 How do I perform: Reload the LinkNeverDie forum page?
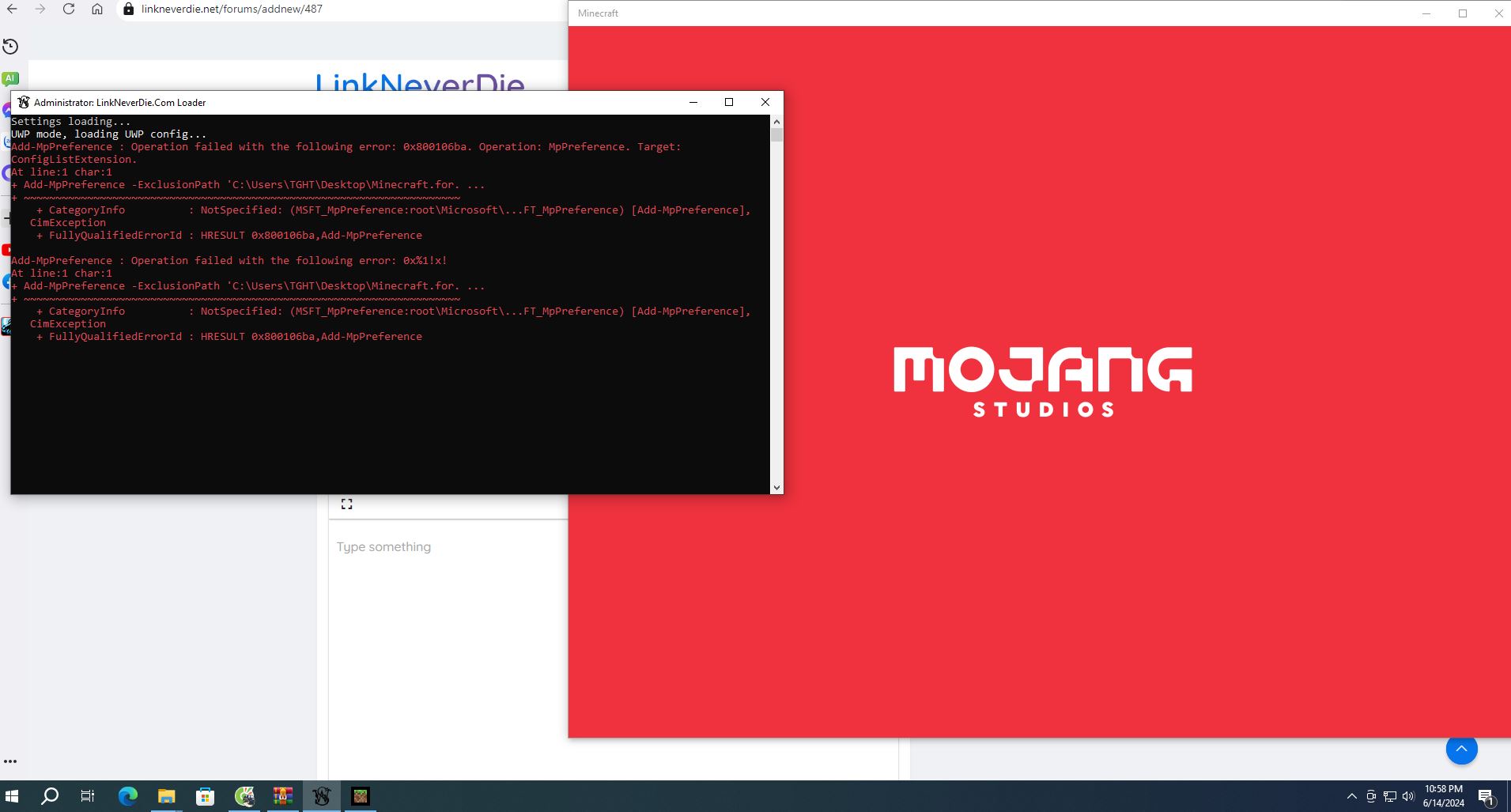(69, 9)
